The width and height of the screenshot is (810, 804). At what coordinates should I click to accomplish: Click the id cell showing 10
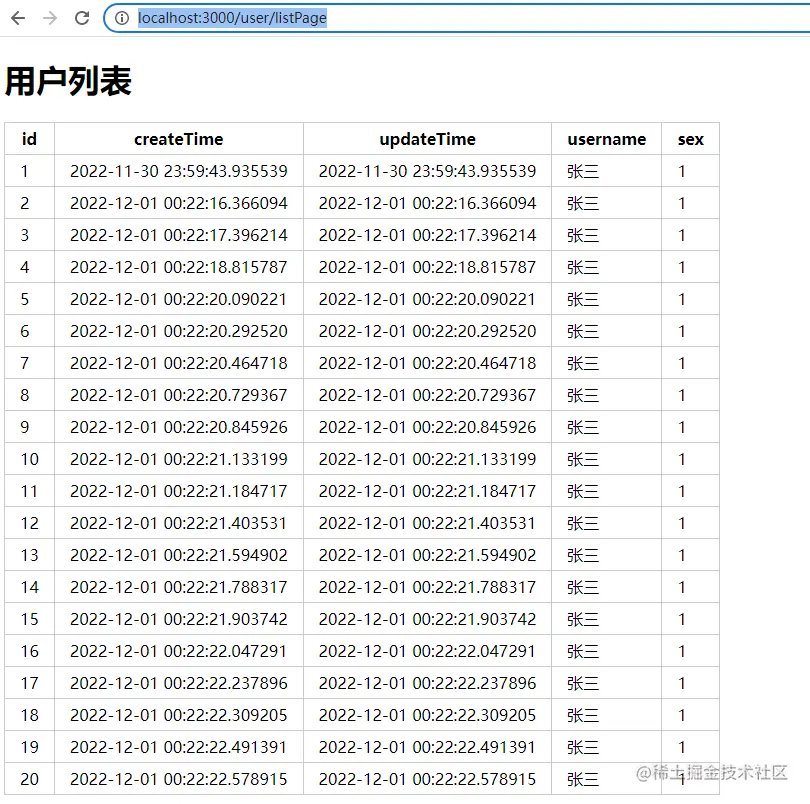tap(29, 459)
